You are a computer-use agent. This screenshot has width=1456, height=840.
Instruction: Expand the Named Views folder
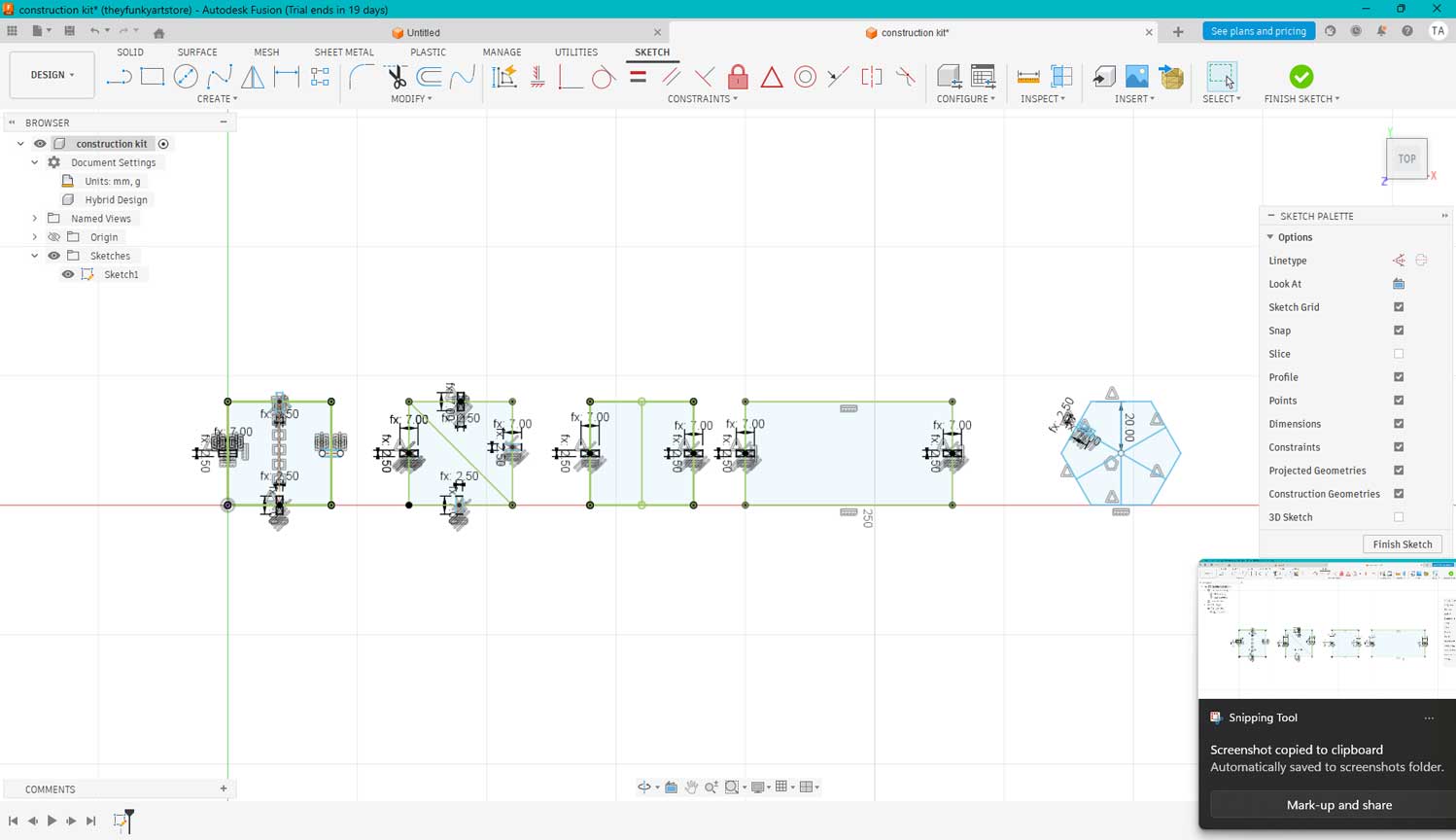pyautogui.click(x=35, y=219)
